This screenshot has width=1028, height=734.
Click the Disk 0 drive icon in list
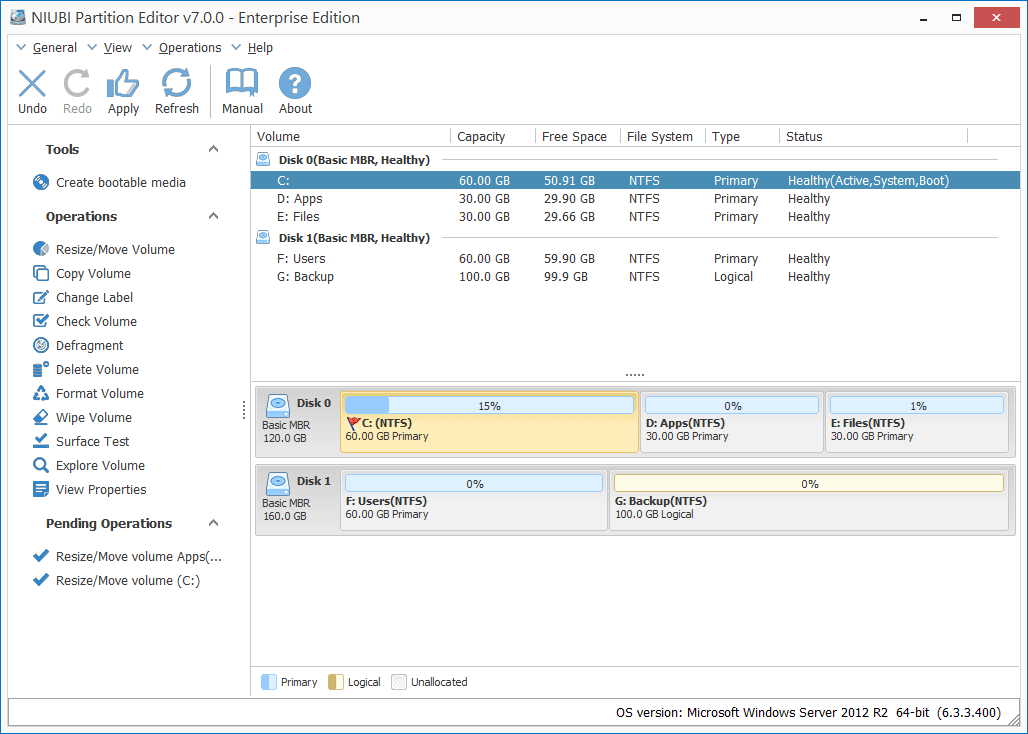(x=264, y=159)
